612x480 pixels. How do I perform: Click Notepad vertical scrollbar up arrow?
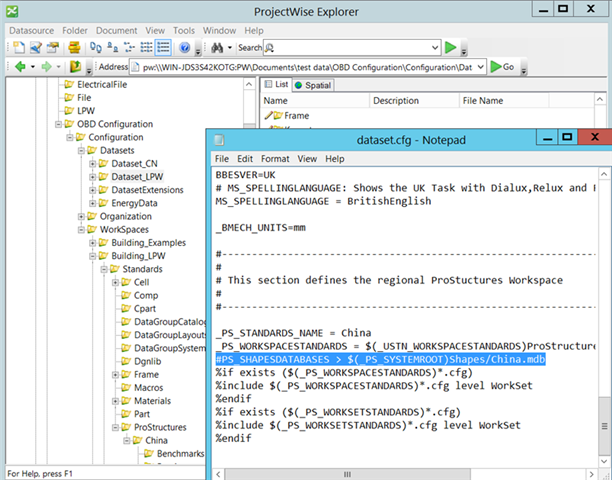pos(604,174)
